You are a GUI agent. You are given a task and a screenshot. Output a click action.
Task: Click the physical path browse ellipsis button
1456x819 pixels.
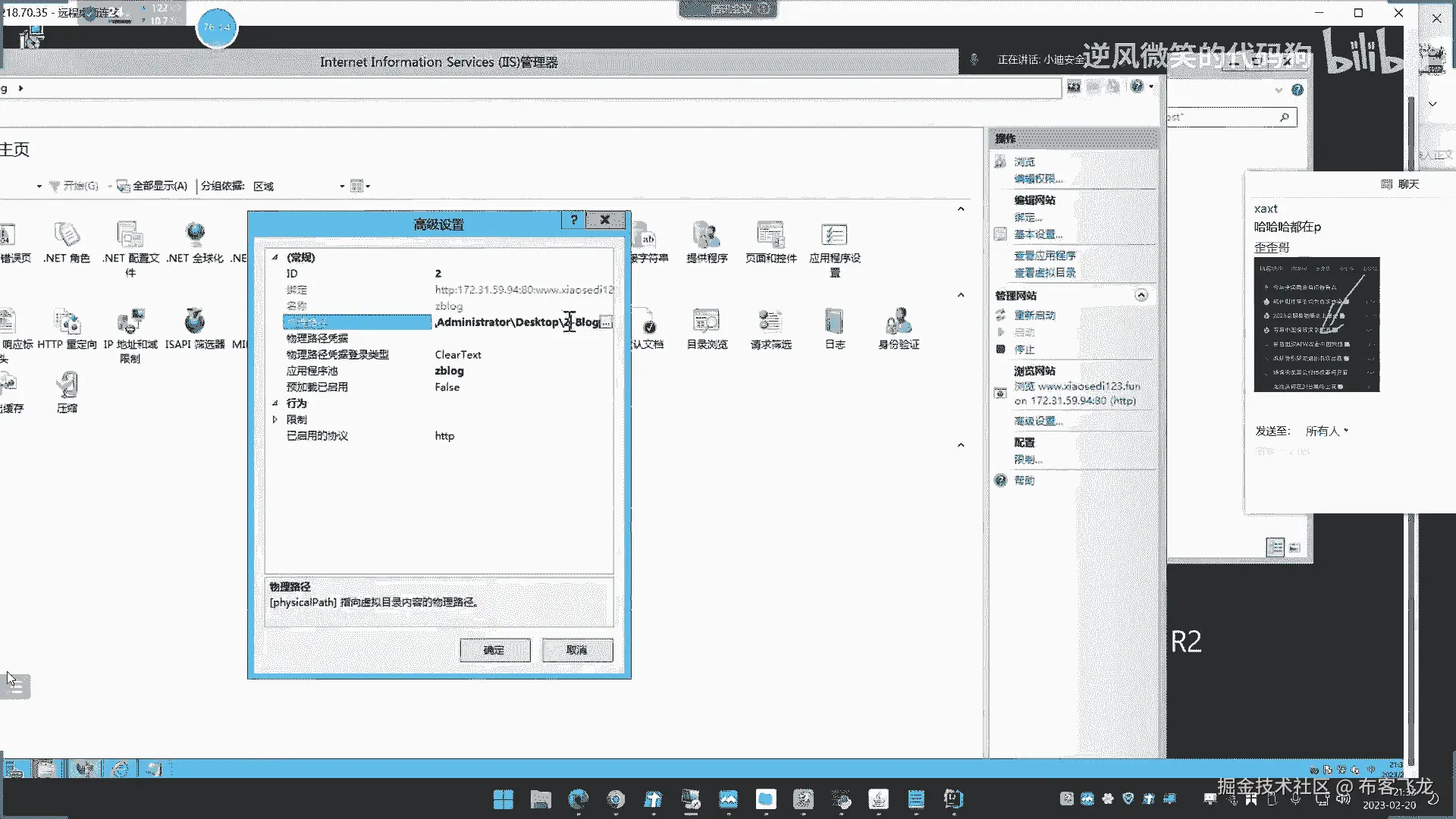[x=606, y=322]
